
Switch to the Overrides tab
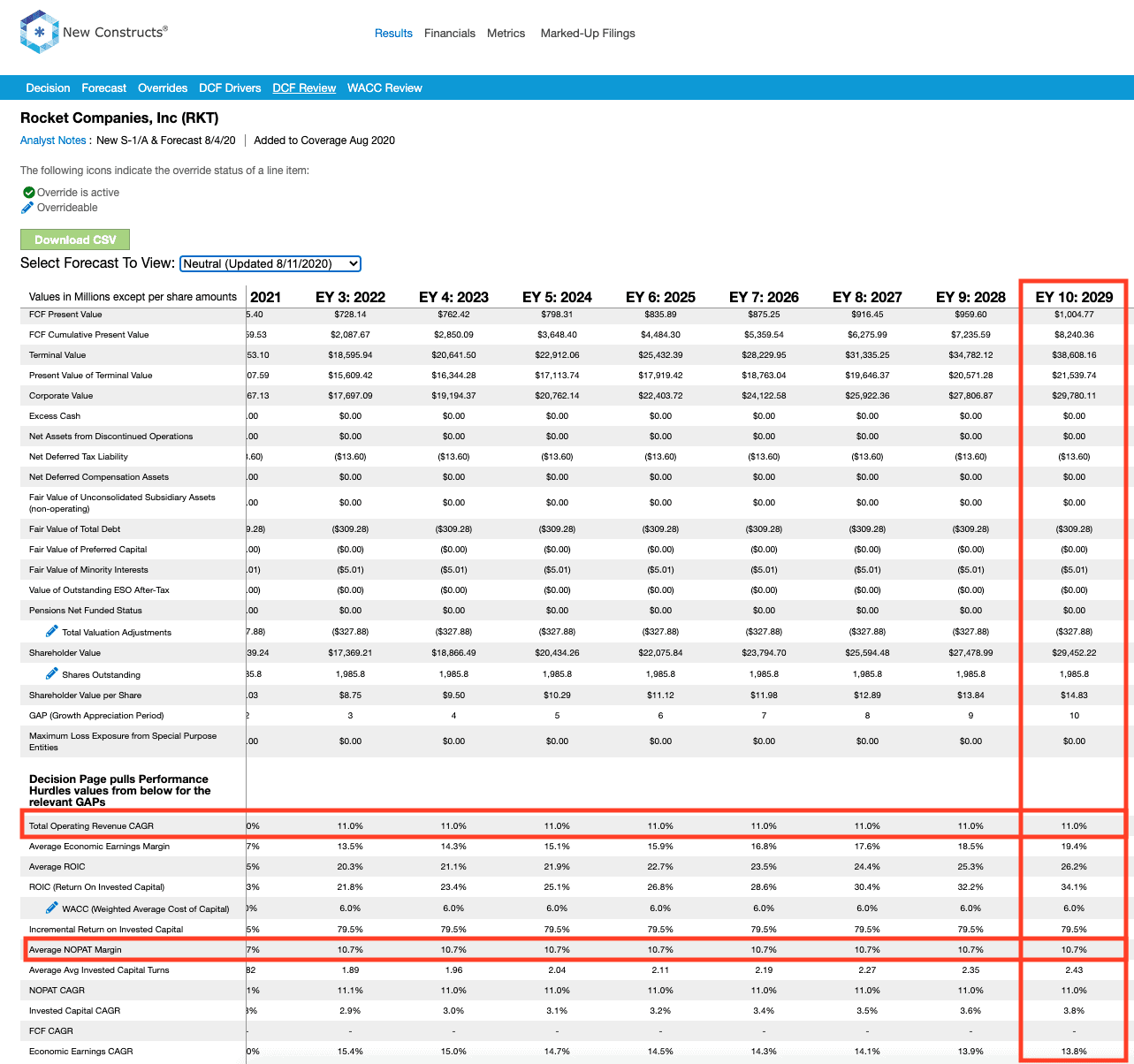point(163,87)
